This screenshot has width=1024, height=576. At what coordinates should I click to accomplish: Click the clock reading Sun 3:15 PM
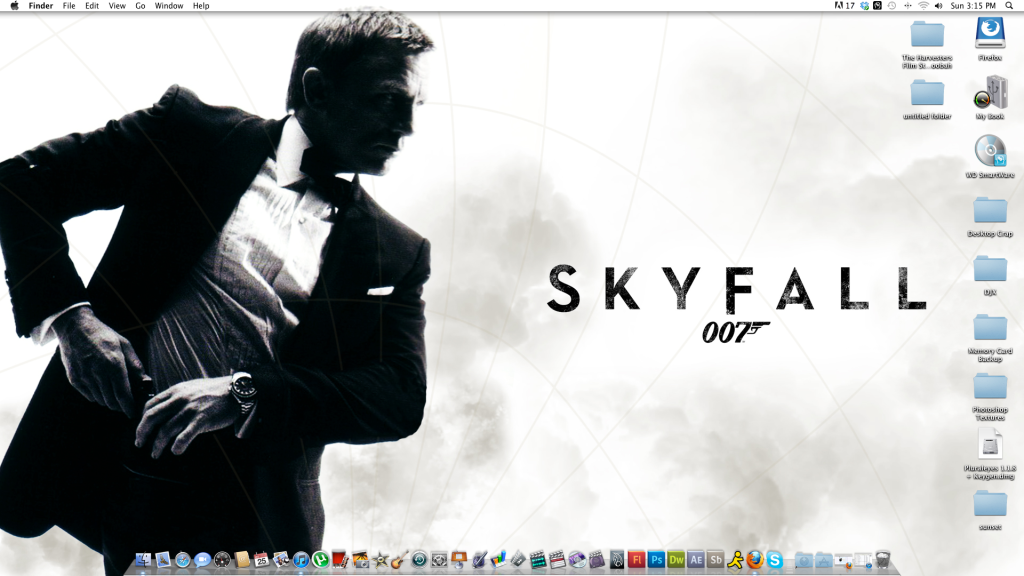pos(973,6)
